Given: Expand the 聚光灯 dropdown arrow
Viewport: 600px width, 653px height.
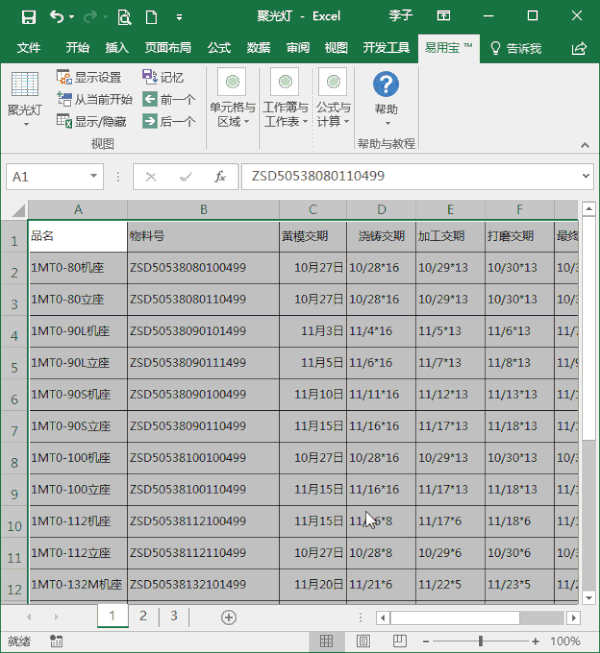Looking at the screenshot, I should pyautogui.click(x=26, y=124).
